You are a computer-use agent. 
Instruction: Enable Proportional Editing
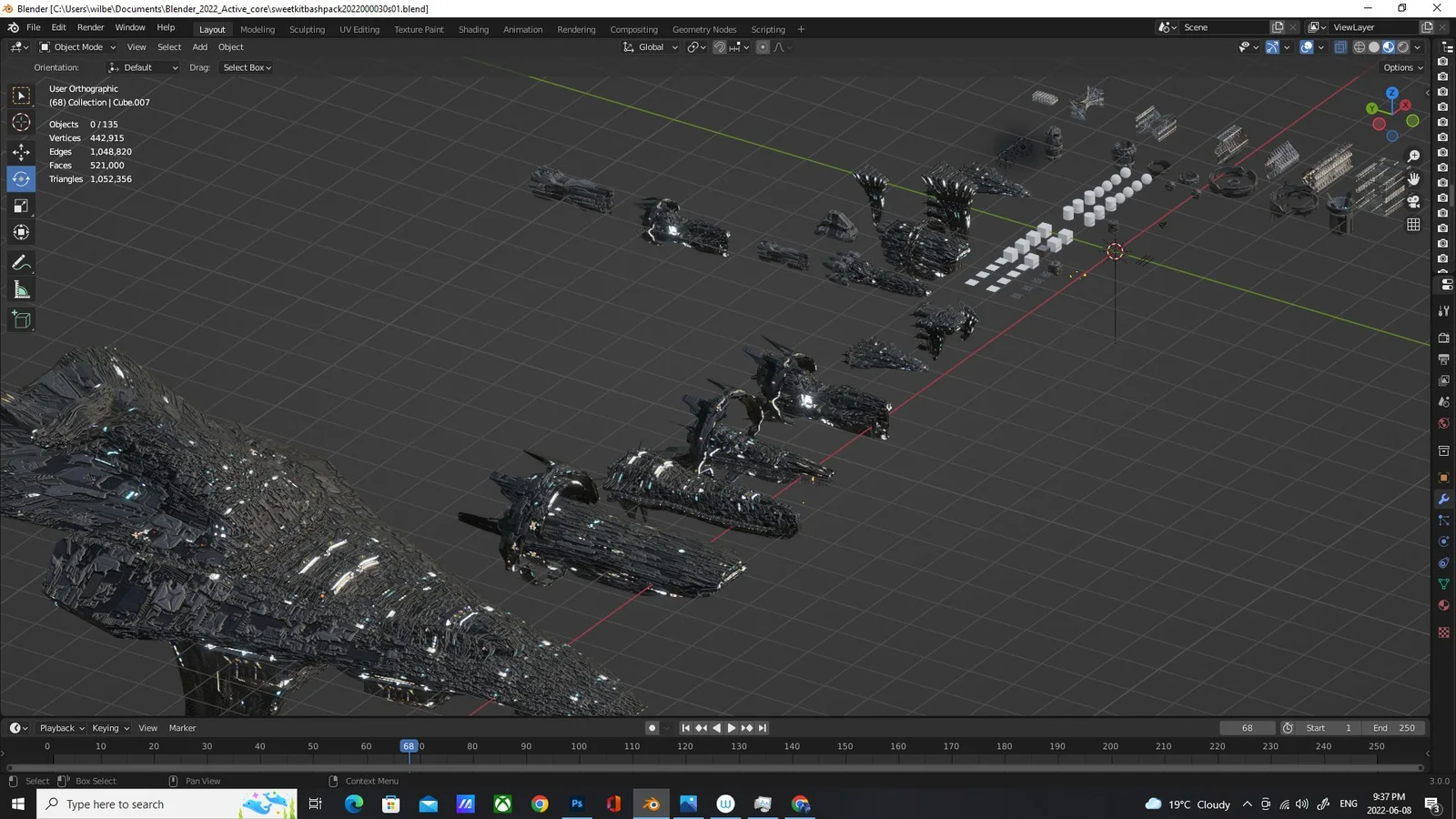point(763,46)
